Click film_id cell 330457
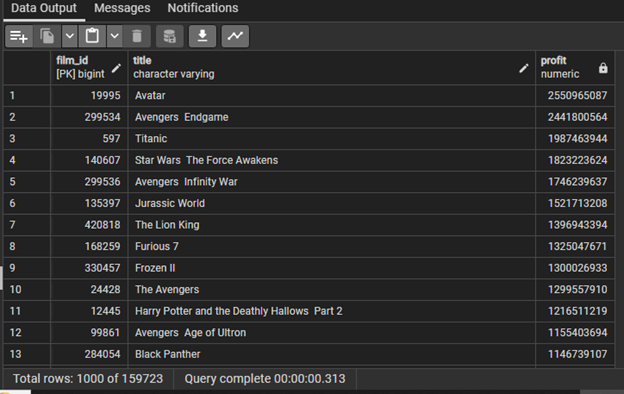This screenshot has height=394, width=624. click(x=89, y=268)
